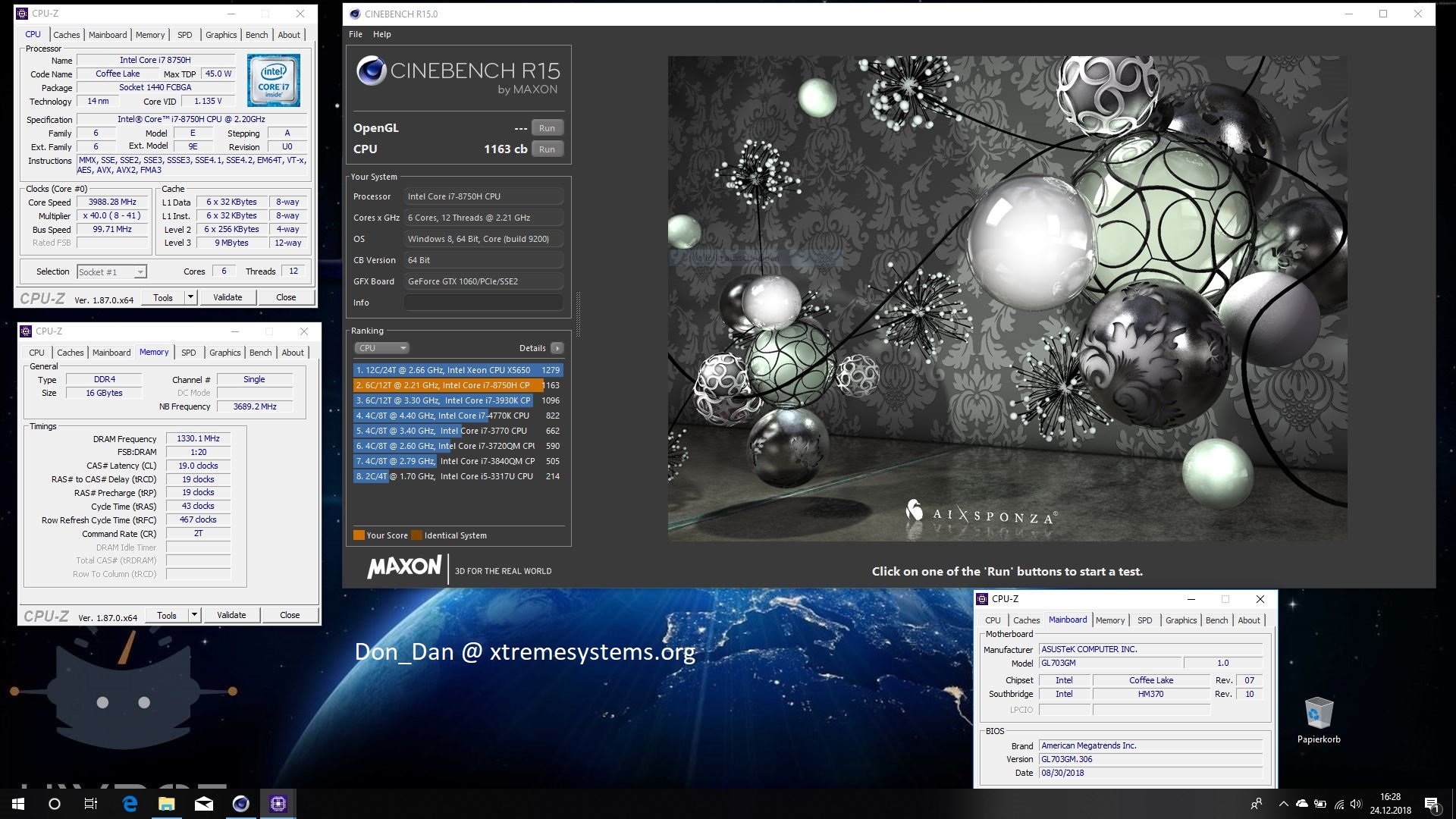Click DRAM Frequency value 1330.1 MHz

(198, 439)
